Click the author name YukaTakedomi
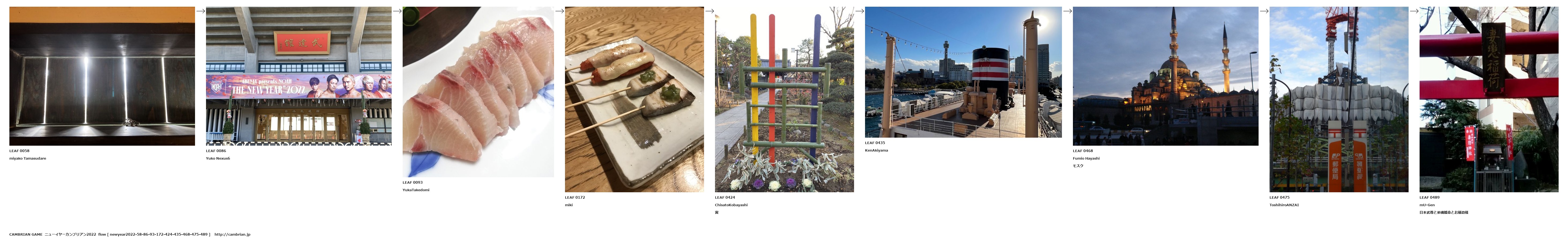The width and height of the screenshot is (1568, 241). (416, 190)
